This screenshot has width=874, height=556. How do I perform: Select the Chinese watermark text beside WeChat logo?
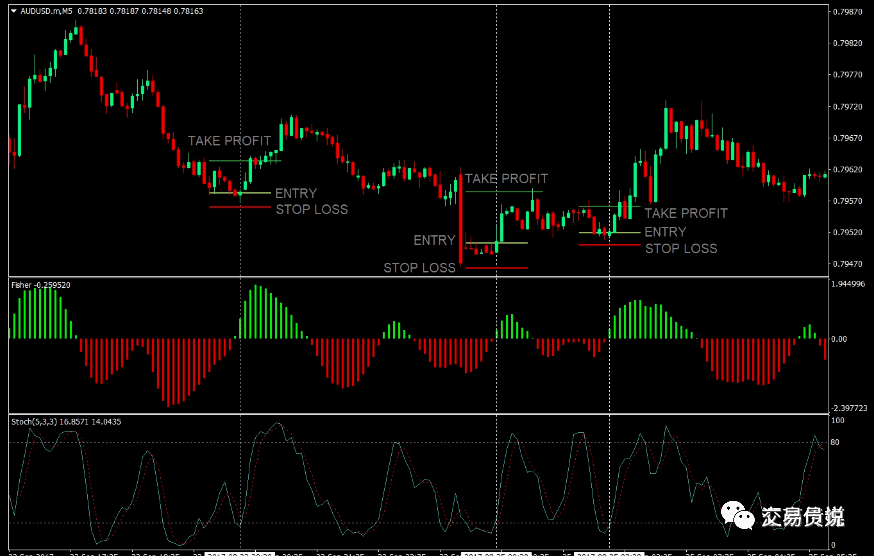pyautogui.click(x=802, y=517)
